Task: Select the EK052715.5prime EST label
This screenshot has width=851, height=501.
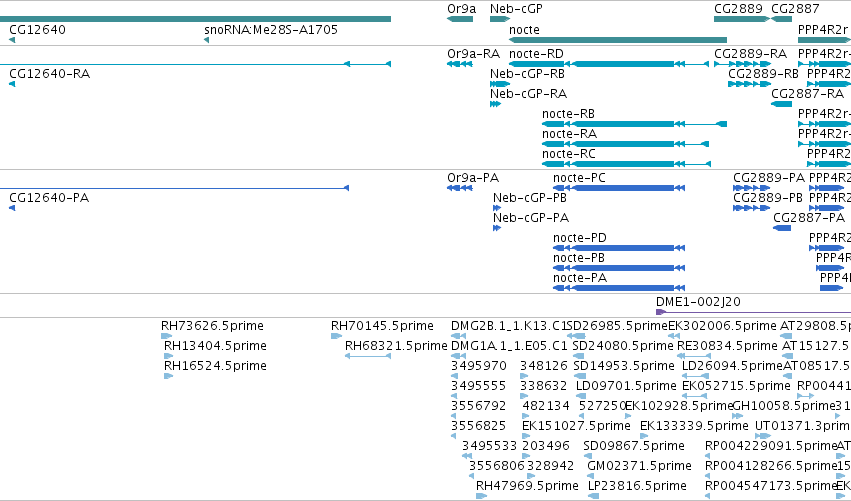Action: pyautogui.click(x=736, y=386)
